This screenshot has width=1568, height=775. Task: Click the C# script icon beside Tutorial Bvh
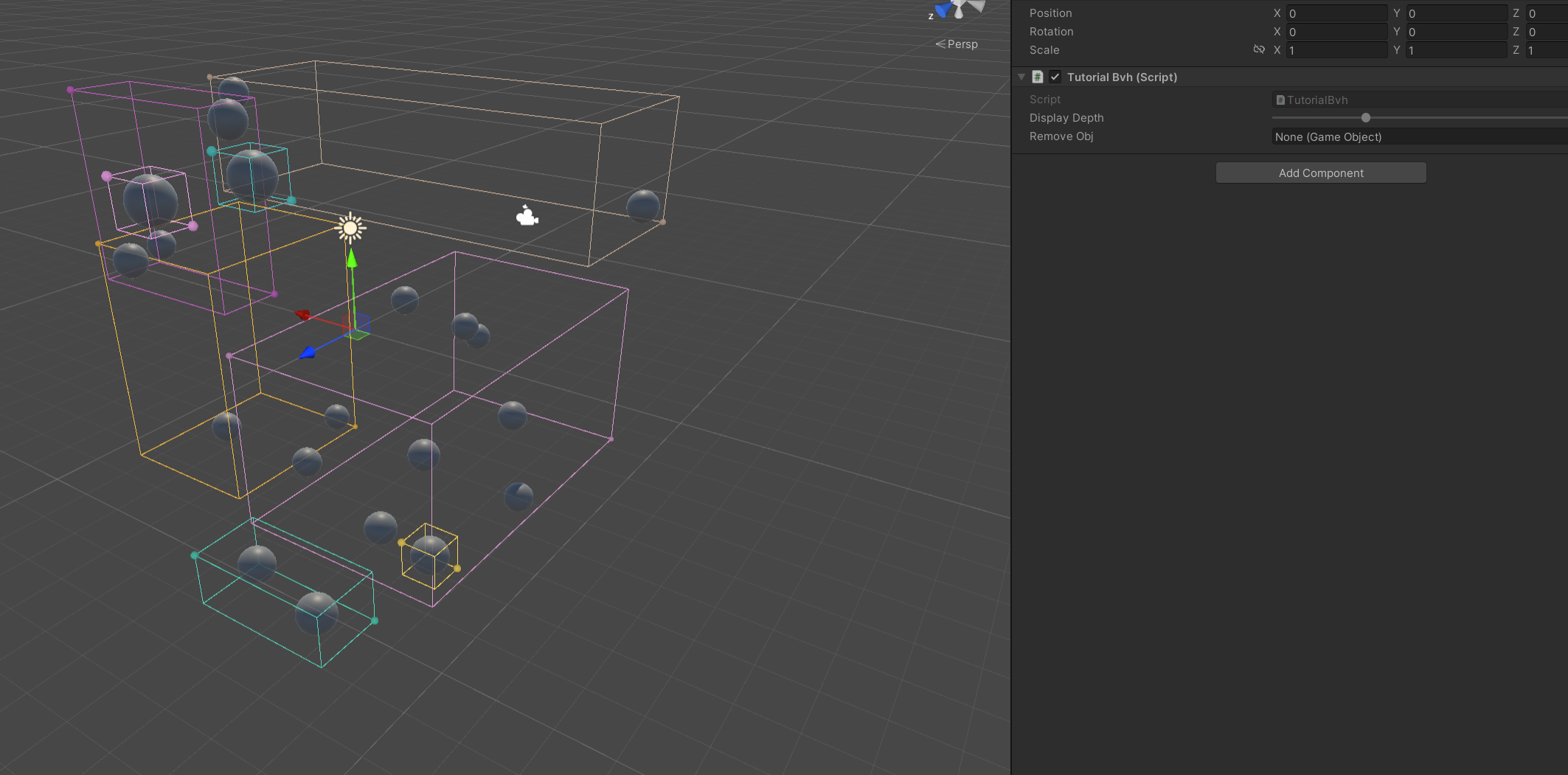click(1037, 77)
